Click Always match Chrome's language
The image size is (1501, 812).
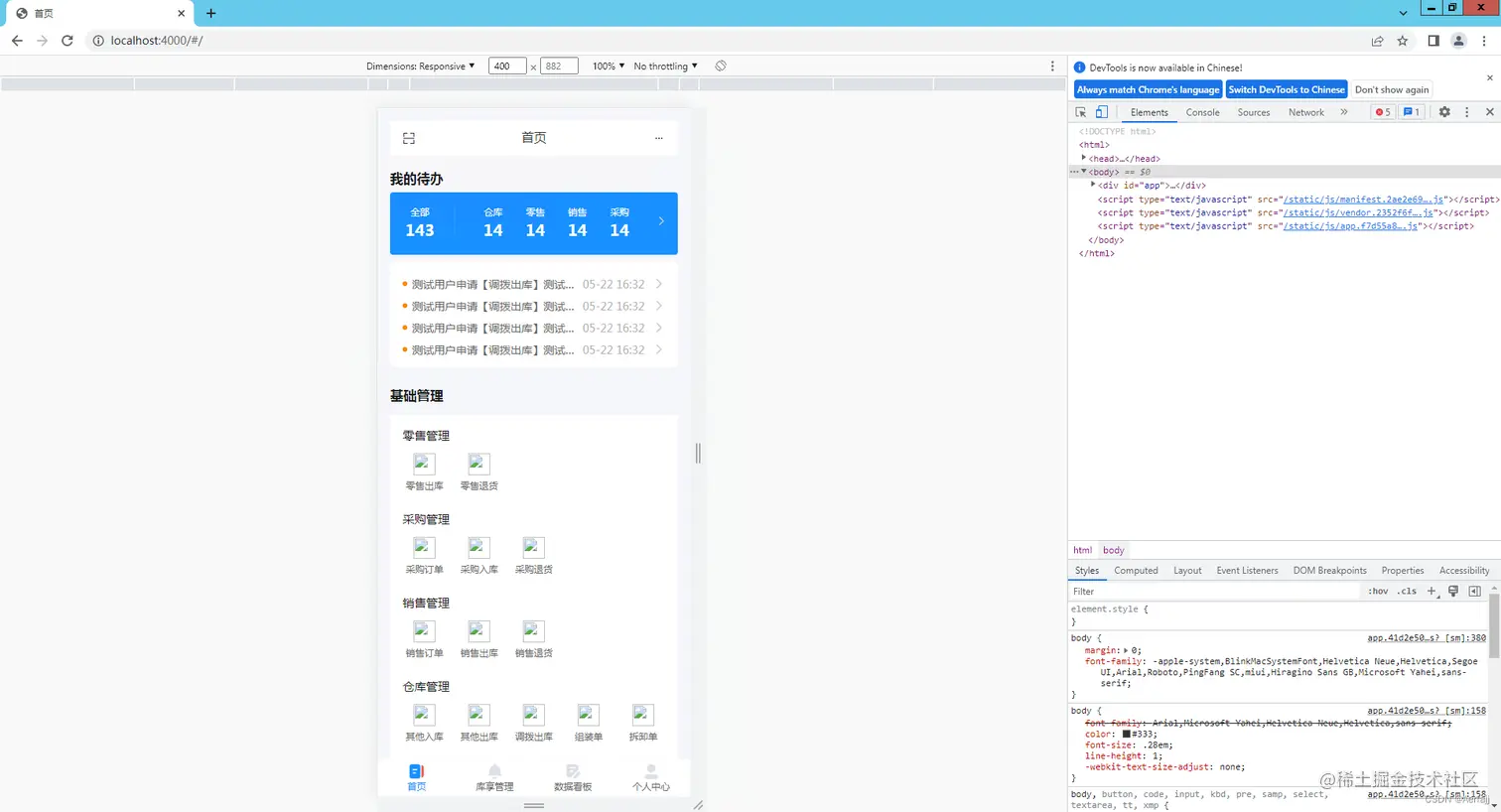click(1148, 89)
